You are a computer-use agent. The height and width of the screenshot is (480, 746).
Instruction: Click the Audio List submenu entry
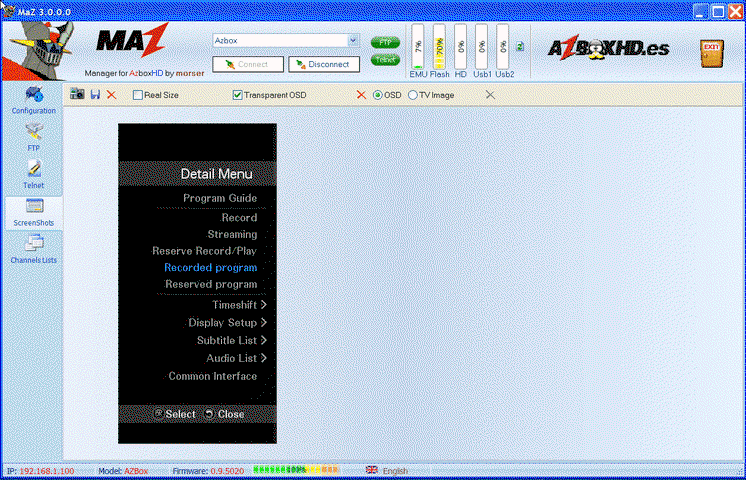click(236, 358)
